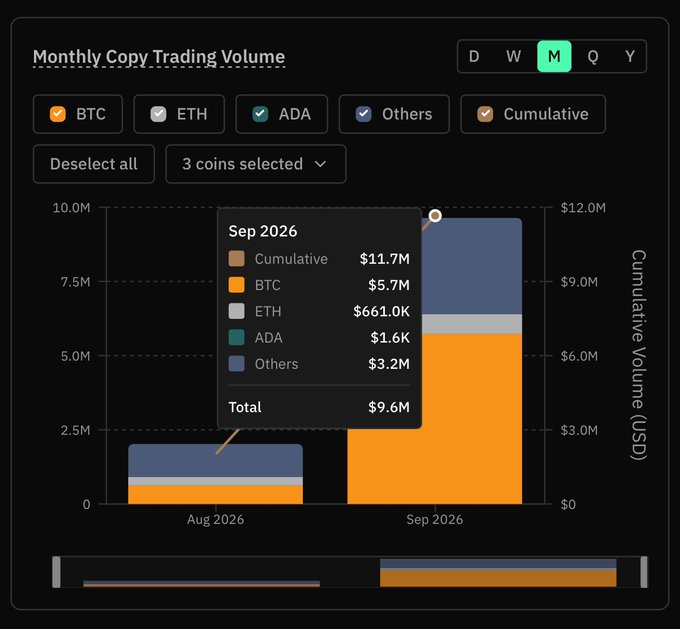Click the $1.6K ADA value
The image size is (680, 629).
[x=390, y=337]
